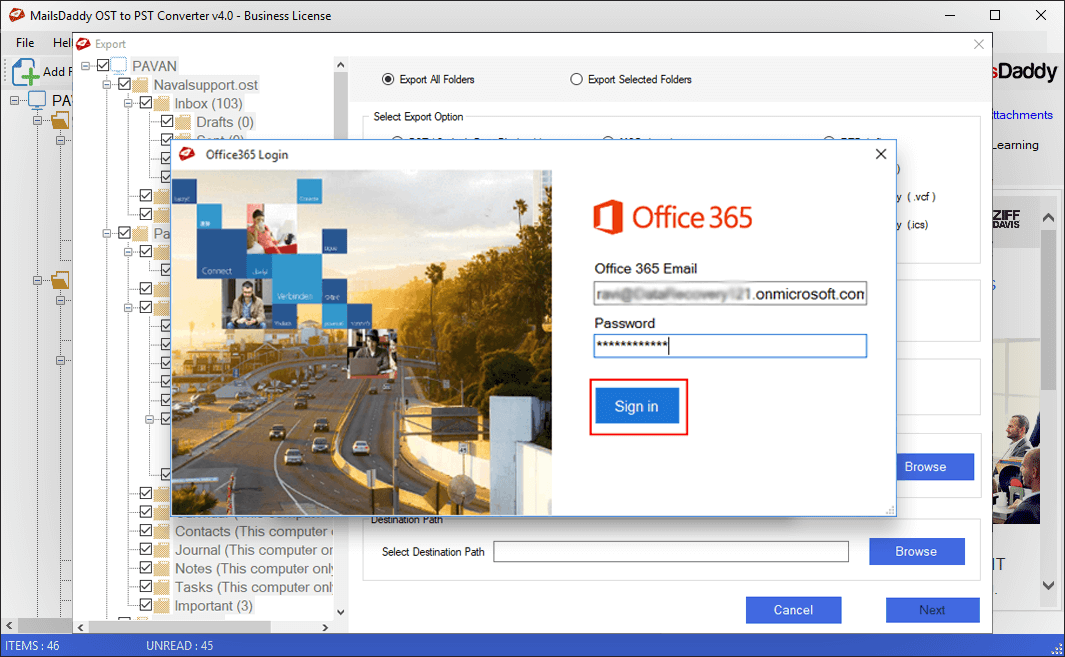Toggle the Inbox (103) checkbox

click(145, 103)
